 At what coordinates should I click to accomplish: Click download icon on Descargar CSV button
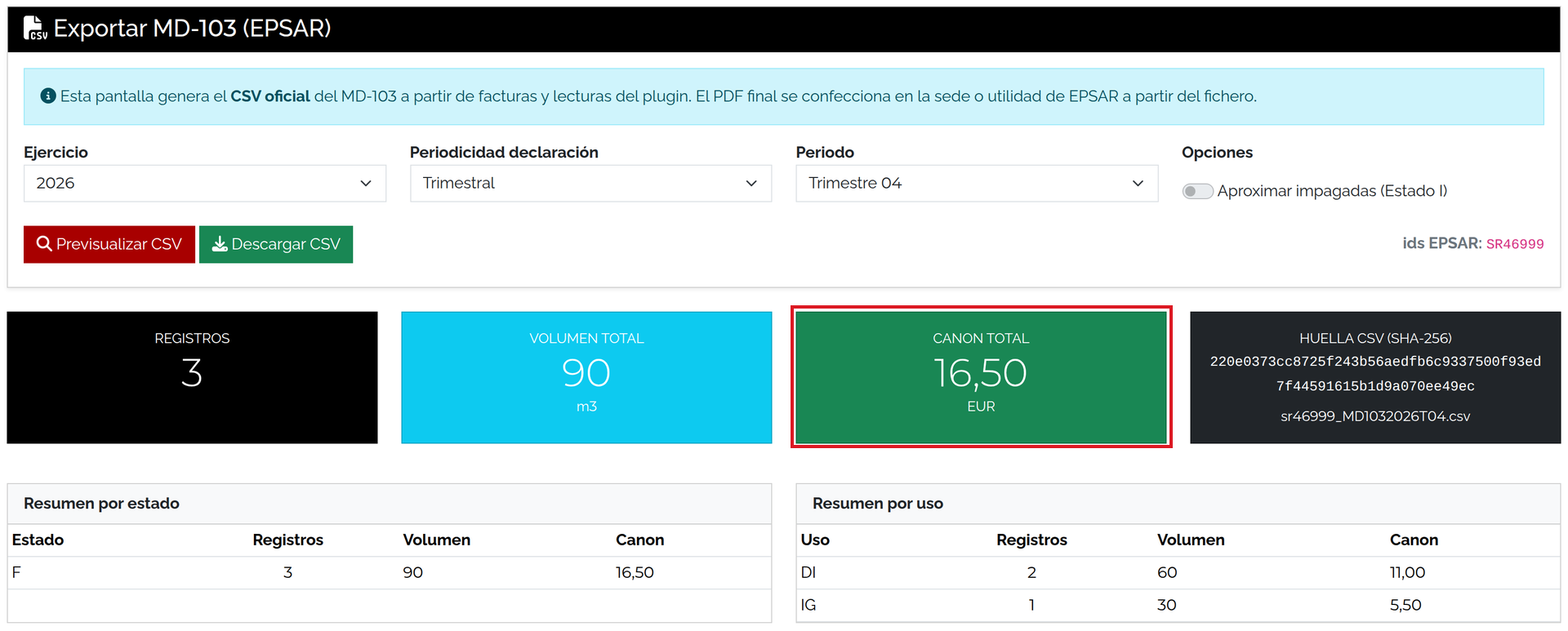tap(220, 244)
